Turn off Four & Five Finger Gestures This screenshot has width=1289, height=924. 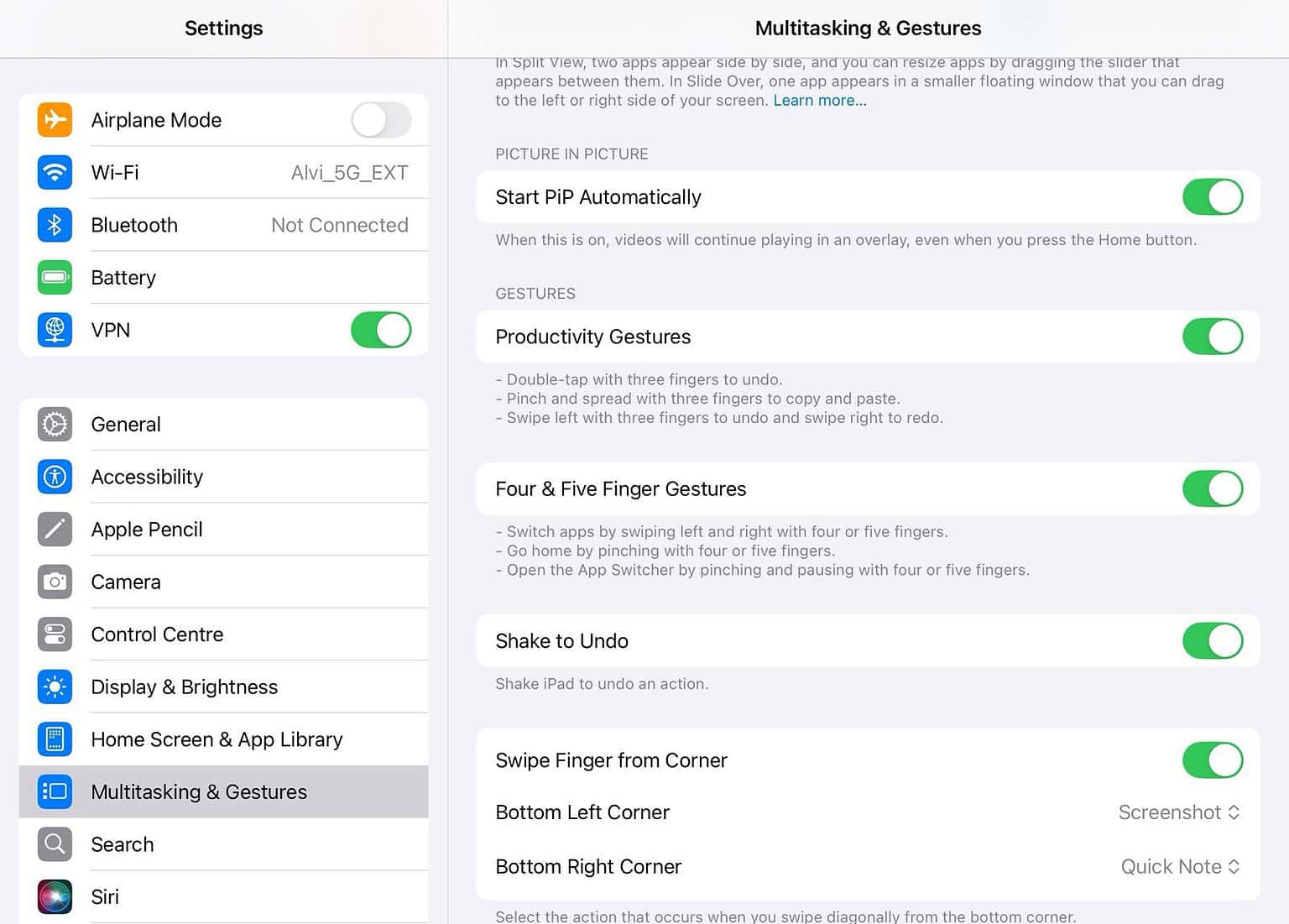(x=1212, y=488)
